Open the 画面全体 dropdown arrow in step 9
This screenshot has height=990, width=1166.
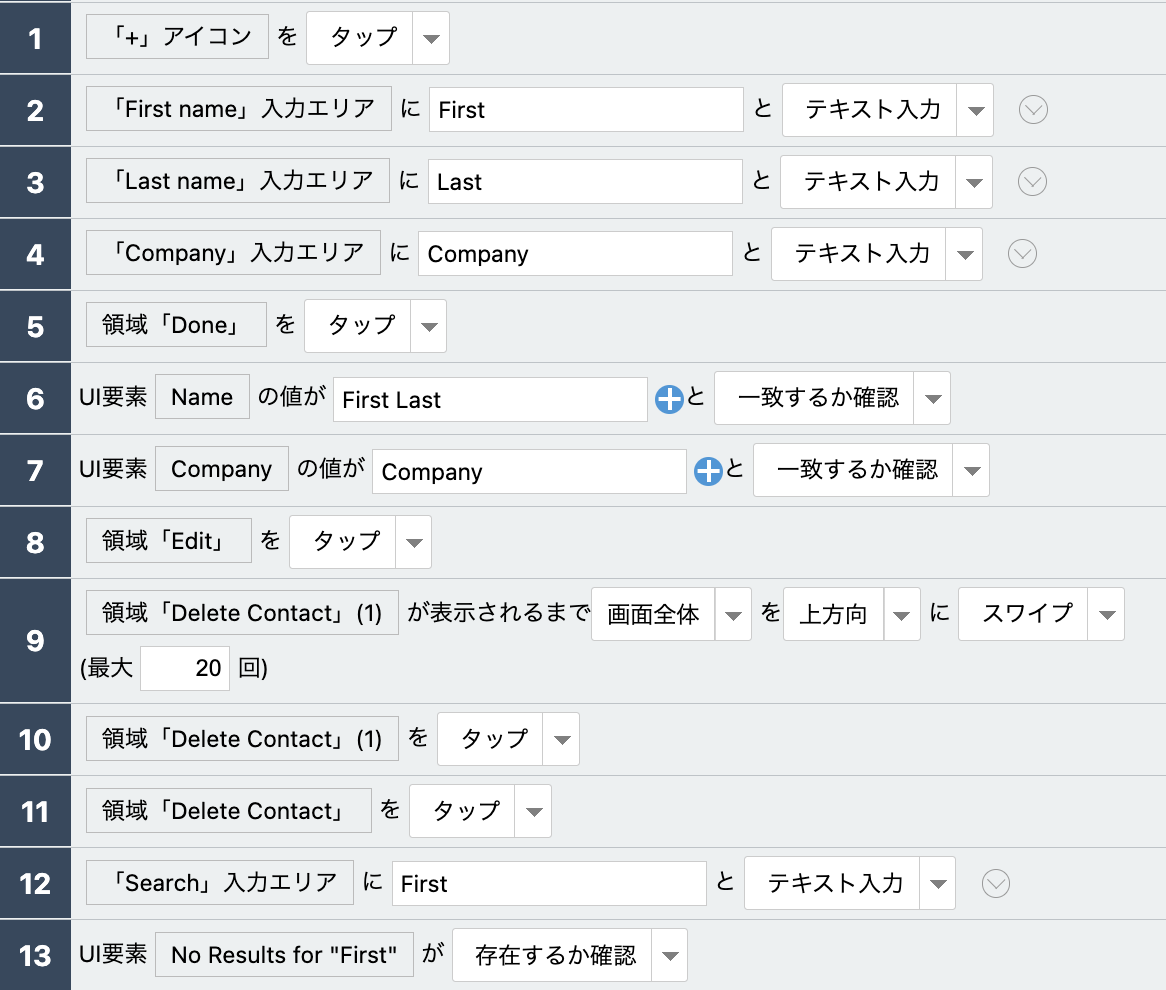coord(733,614)
